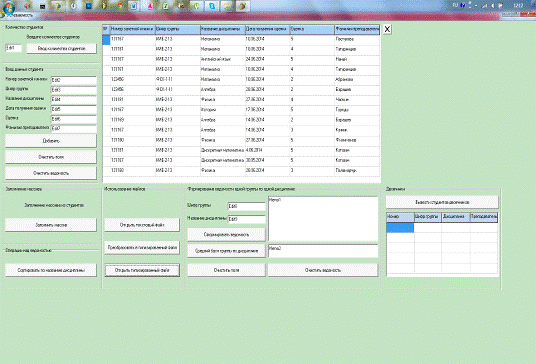Viewport: 536px width, 364px height.
Task: Open Google Chrome from the taskbar
Action: tap(120, 6)
